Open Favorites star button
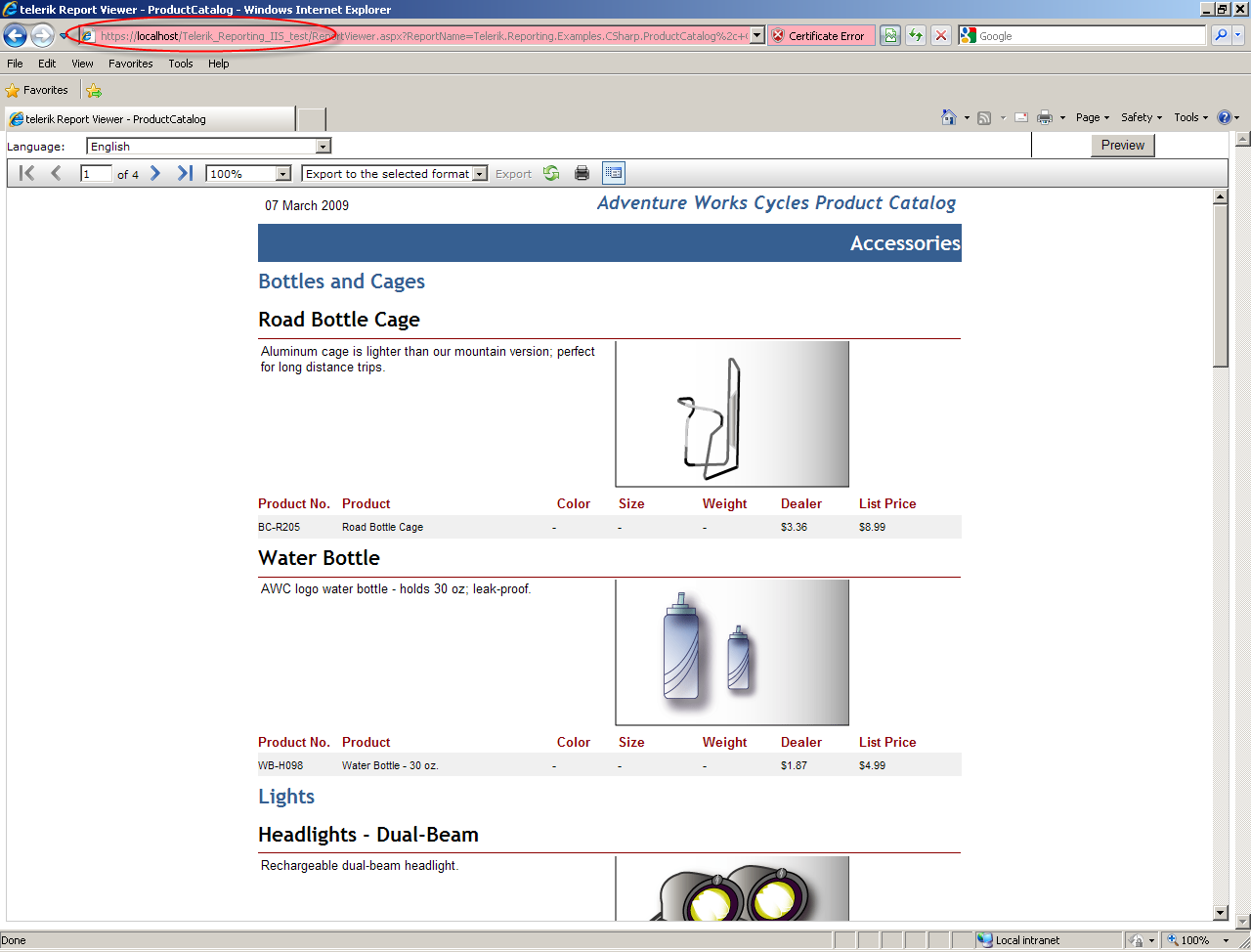 (x=37, y=90)
